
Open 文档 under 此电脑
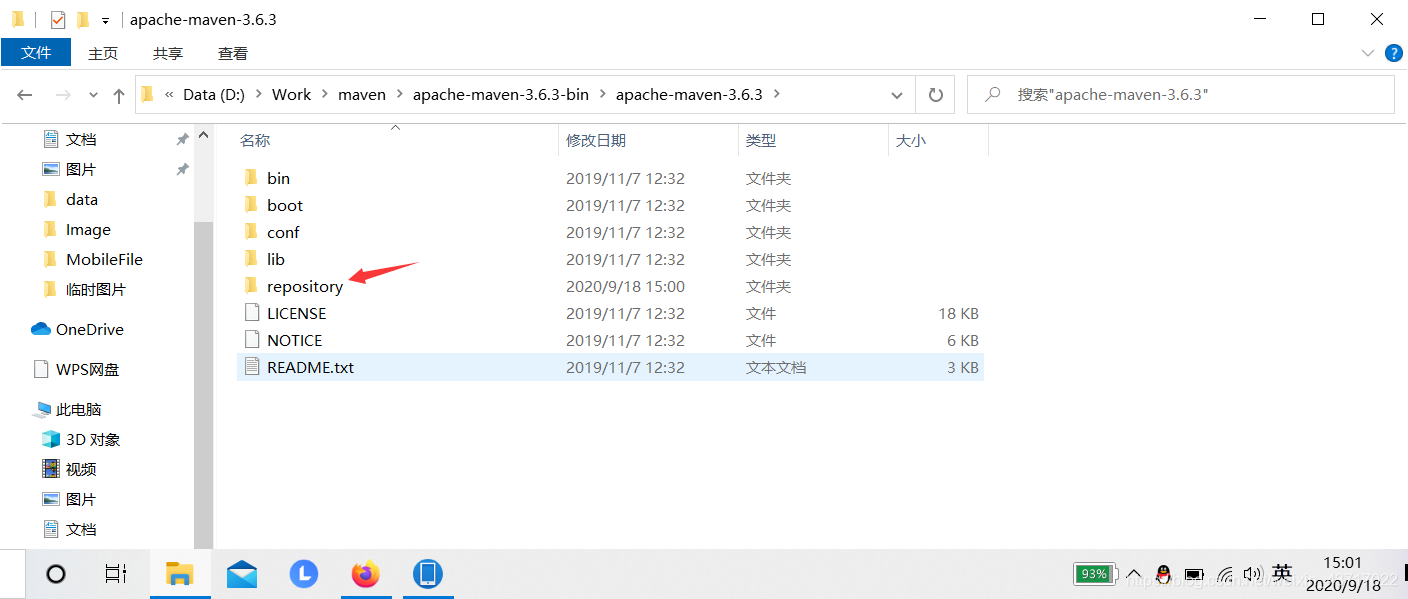81,529
